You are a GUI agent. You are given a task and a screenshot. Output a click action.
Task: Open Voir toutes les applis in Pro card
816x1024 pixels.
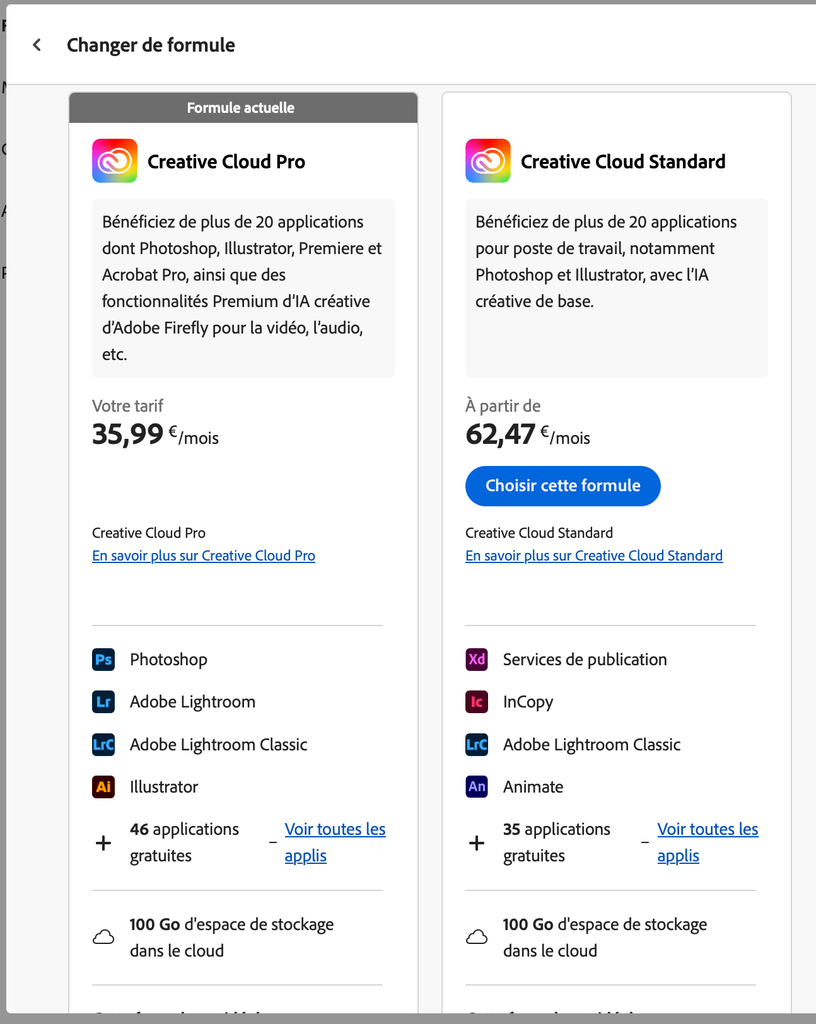pyautogui.click(x=335, y=842)
